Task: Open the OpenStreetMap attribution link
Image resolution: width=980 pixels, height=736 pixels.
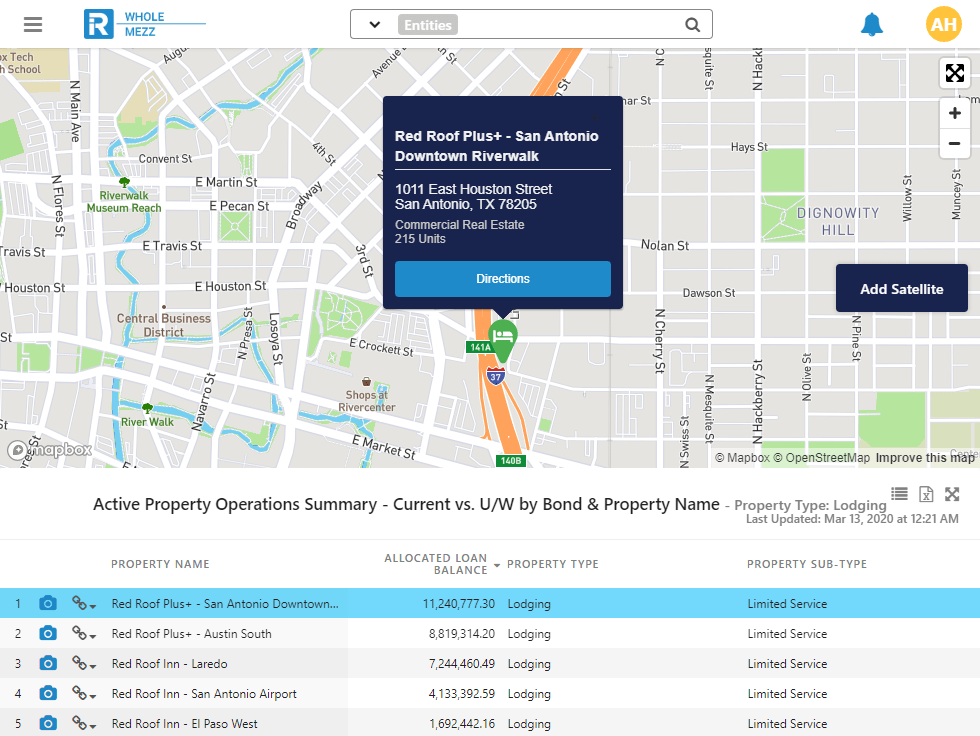Action: 822,458
